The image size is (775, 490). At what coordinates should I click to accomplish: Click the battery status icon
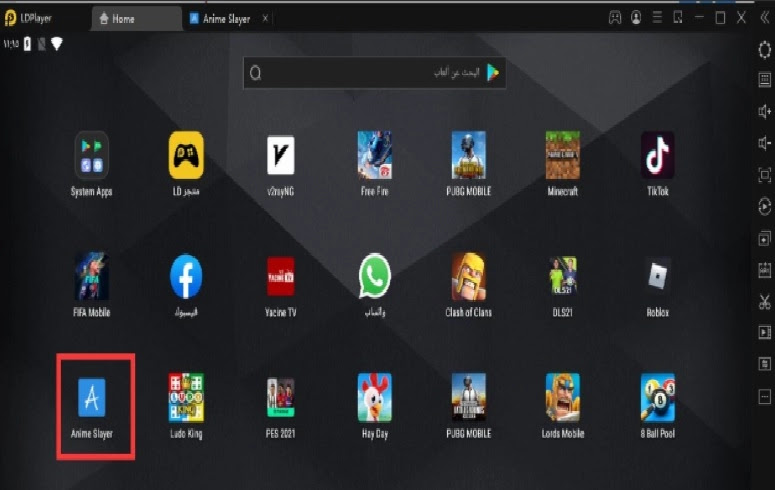[27, 44]
